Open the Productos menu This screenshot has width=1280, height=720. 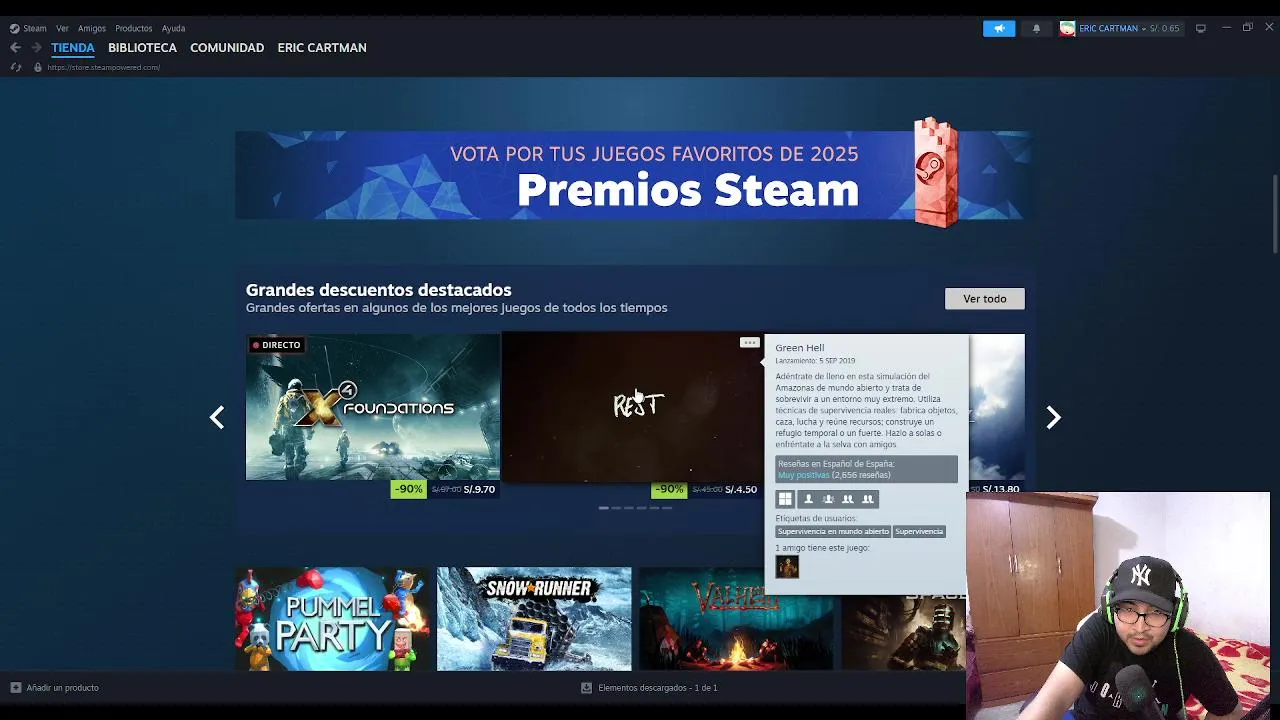coord(134,28)
